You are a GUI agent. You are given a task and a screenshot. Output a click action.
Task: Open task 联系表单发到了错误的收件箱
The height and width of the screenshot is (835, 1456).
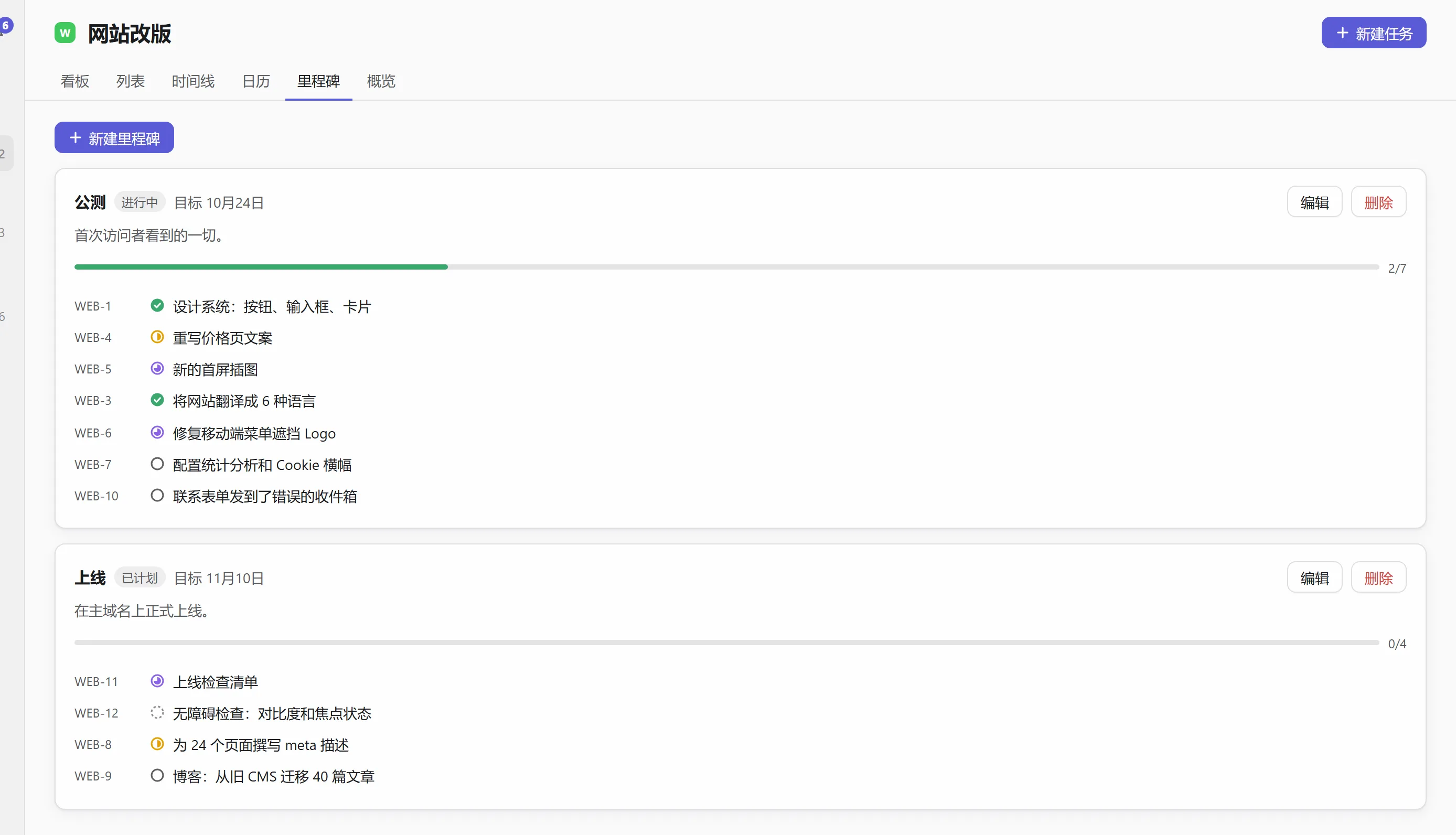(265, 497)
